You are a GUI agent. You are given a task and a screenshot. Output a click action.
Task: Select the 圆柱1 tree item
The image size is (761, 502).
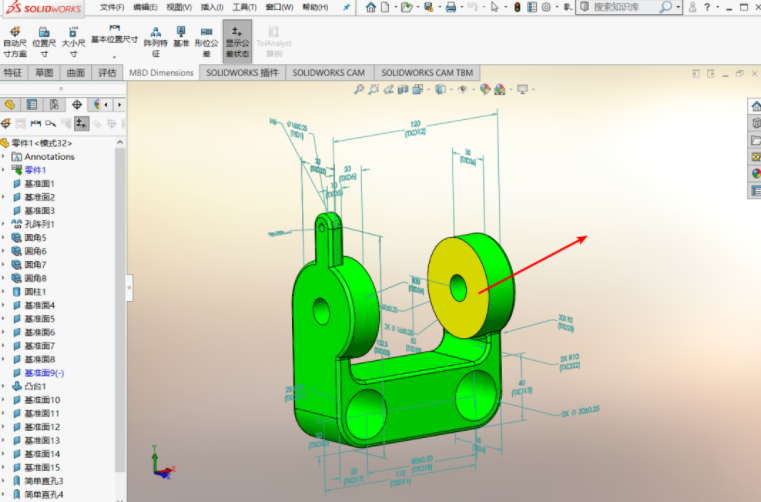click(x=35, y=292)
